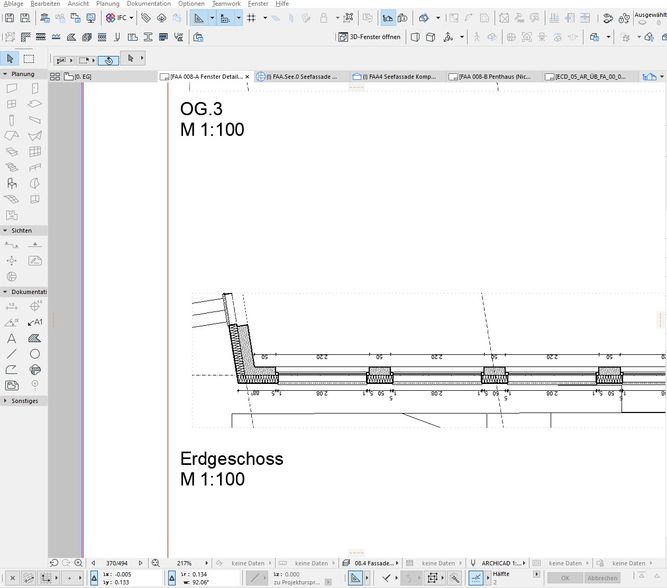The image size is (667, 588).
Task: Open the Teamwork menu
Action: click(226, 4)
